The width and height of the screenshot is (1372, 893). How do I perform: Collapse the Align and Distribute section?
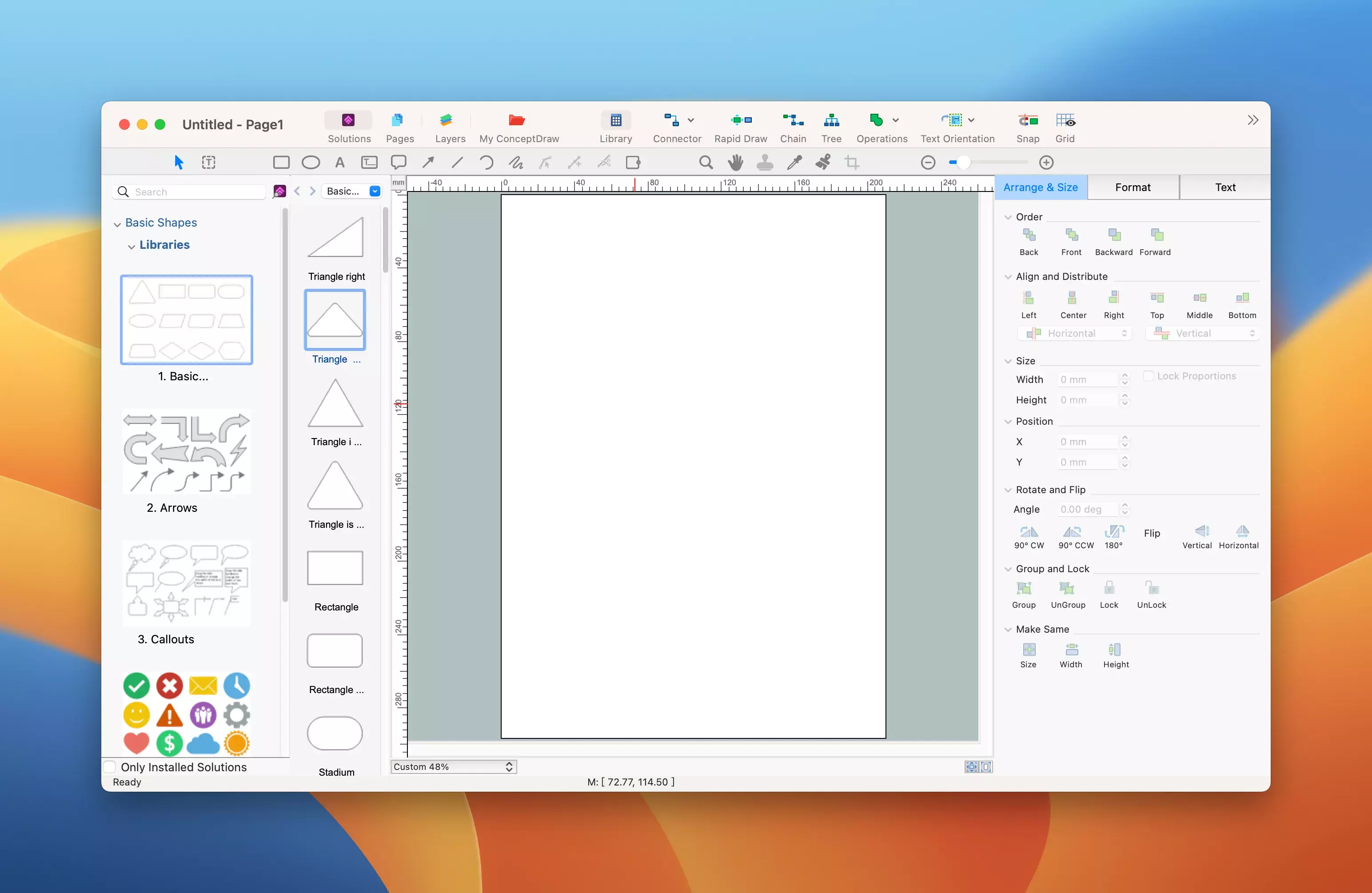[1008, 277]
